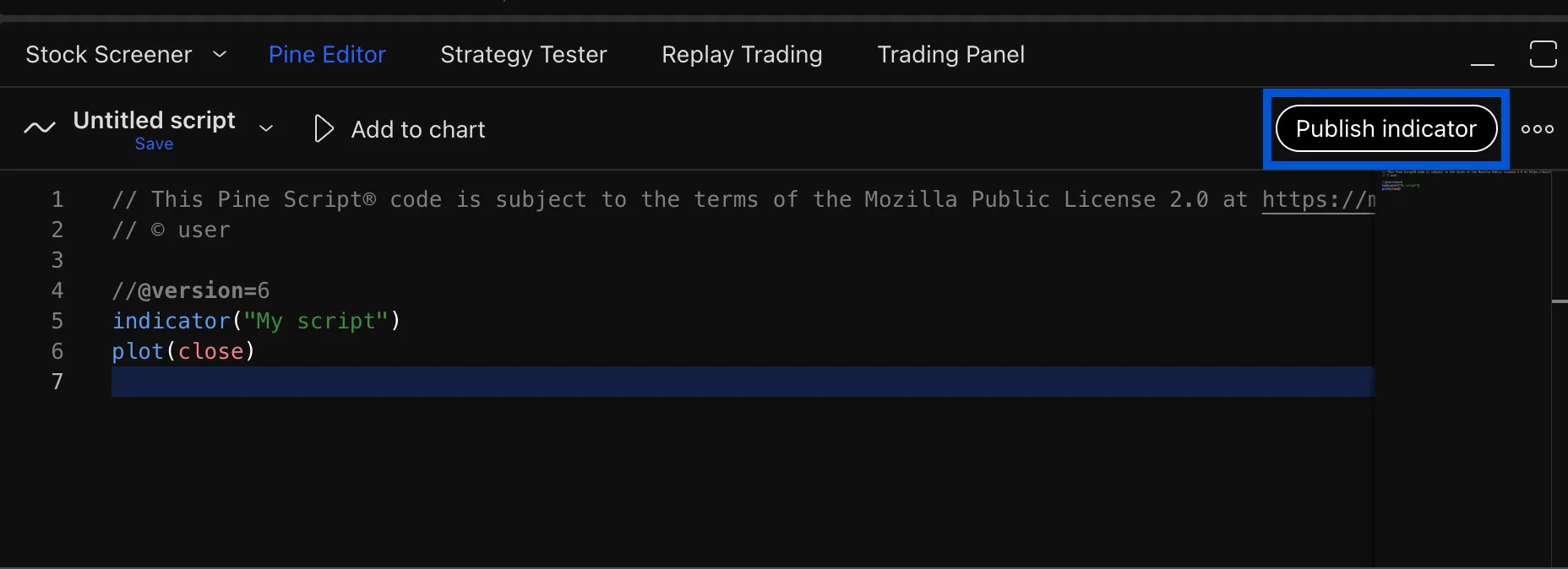The height and width of the screenshot is (569, 1568).
Task: Open the dropdown arrow beside Untitled script
Action: 266,129
